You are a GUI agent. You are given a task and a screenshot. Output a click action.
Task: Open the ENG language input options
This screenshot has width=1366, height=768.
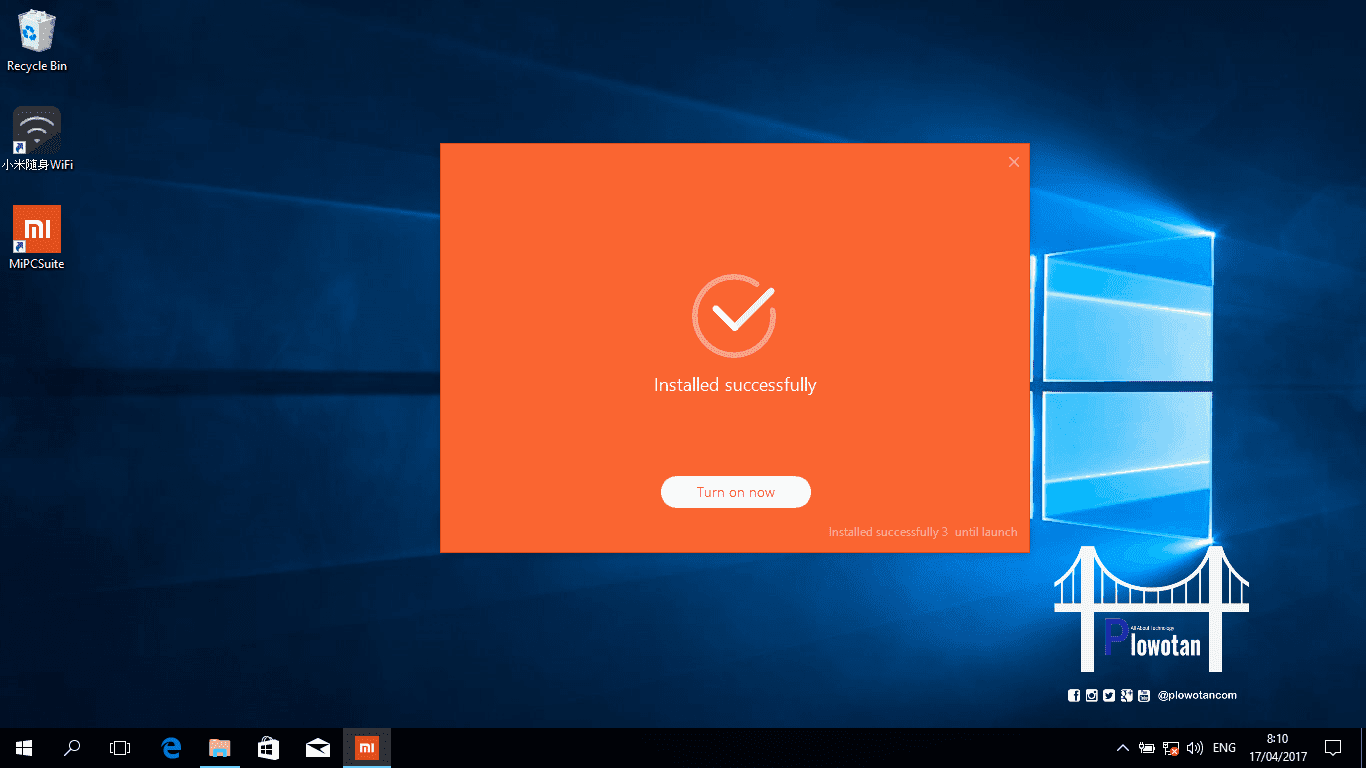[1223, 747]
